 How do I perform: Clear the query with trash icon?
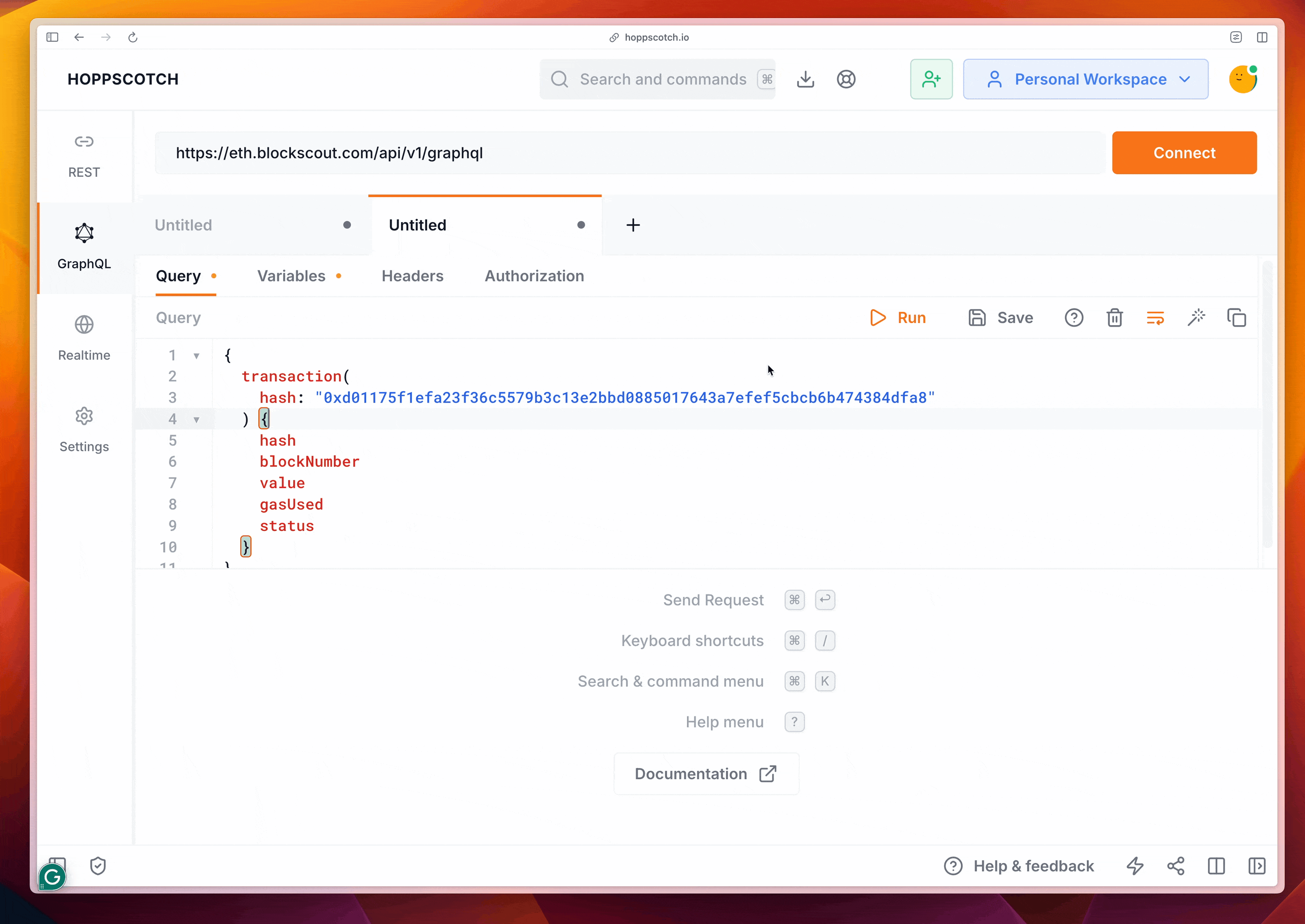point(1115,318)
